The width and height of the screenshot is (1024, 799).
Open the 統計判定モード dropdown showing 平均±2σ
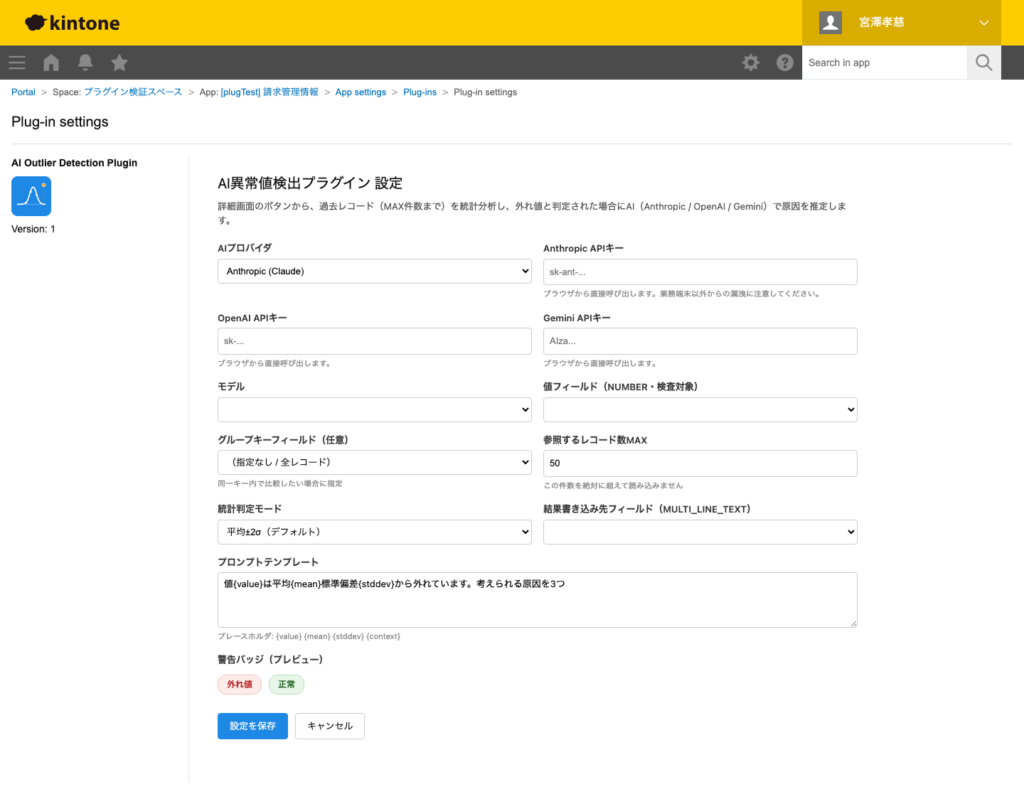coord(374,531)
